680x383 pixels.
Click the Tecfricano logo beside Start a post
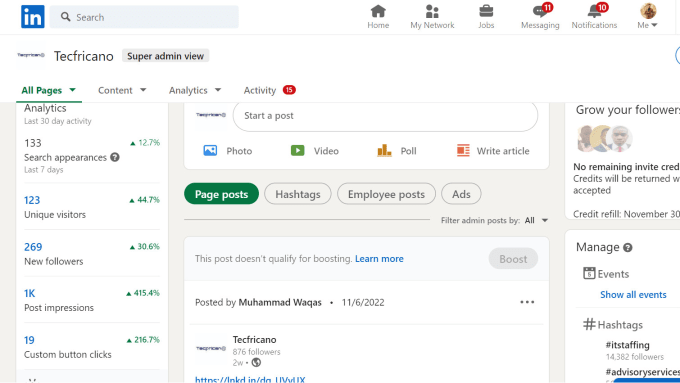point(211,115)
